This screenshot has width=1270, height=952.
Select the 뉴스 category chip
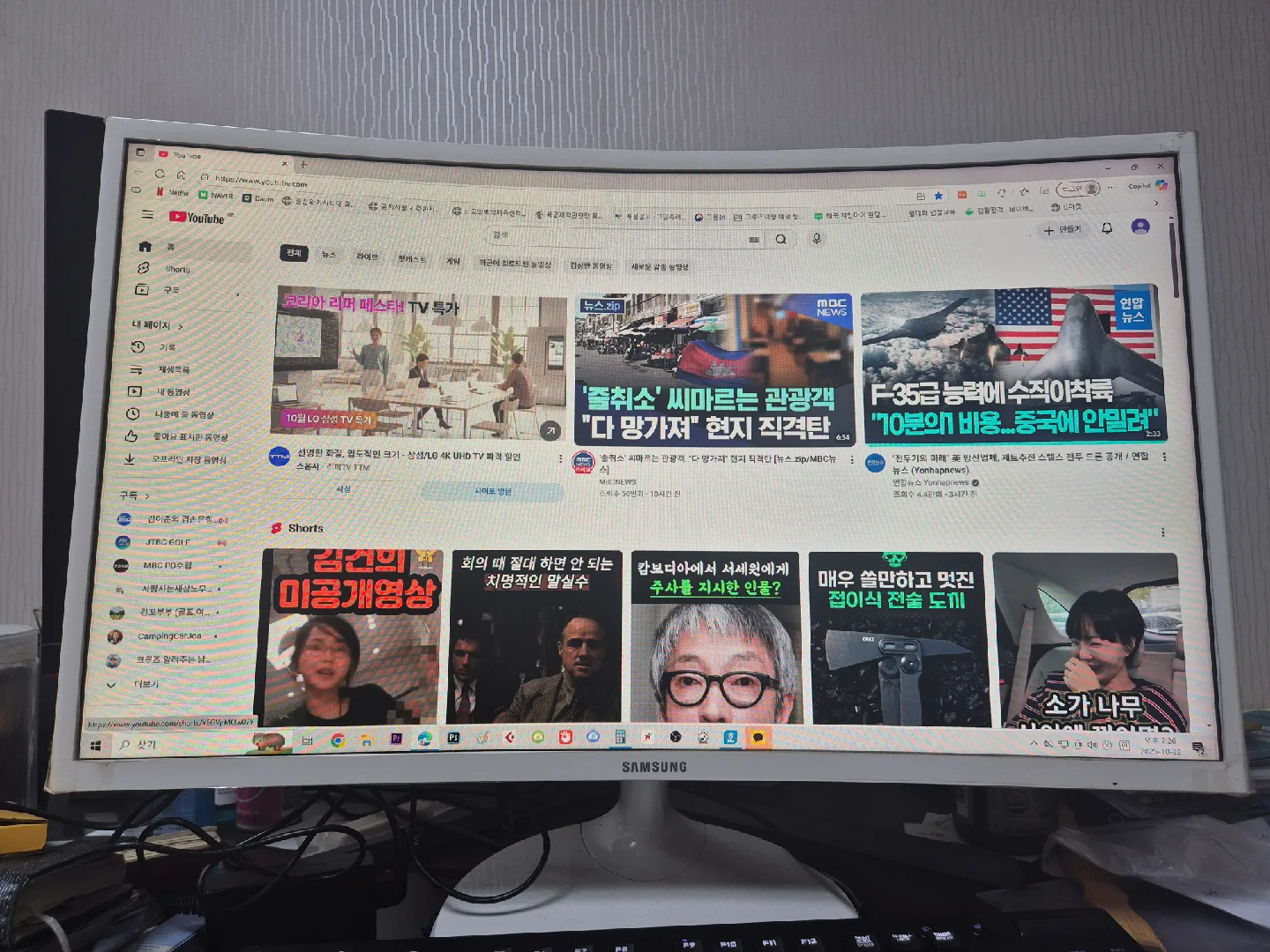tap(329, 255)
